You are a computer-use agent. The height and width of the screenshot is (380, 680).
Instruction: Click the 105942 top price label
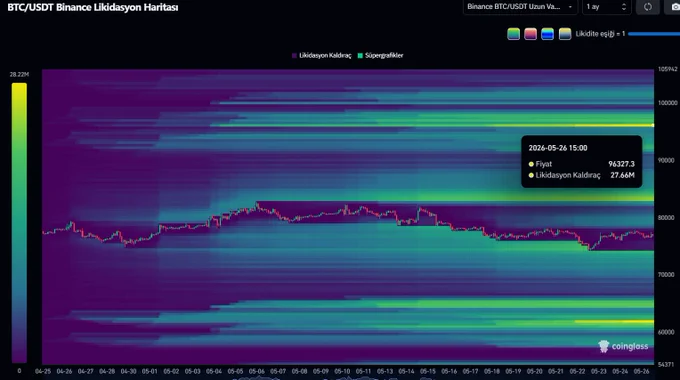667,69
